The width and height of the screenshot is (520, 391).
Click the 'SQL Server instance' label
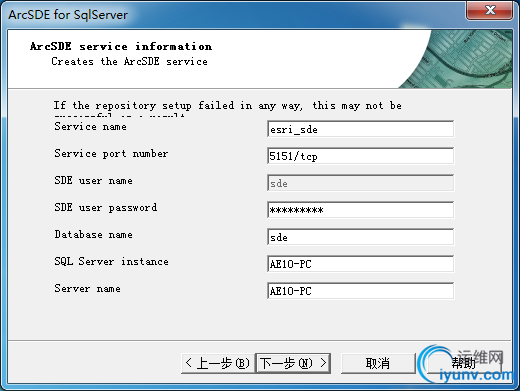[x=111, y=262]
